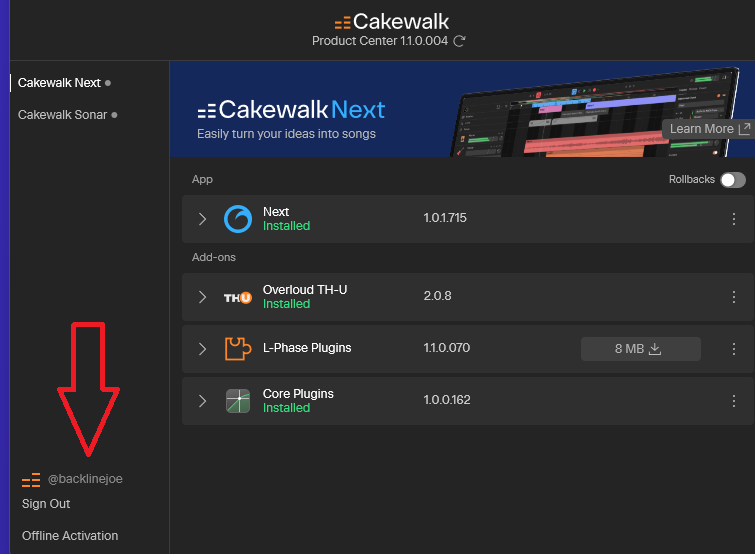This screenshot has width=755, height=554.
Task: Open the three-dot menu for Overloud TH-U
Action: (733, 297)
